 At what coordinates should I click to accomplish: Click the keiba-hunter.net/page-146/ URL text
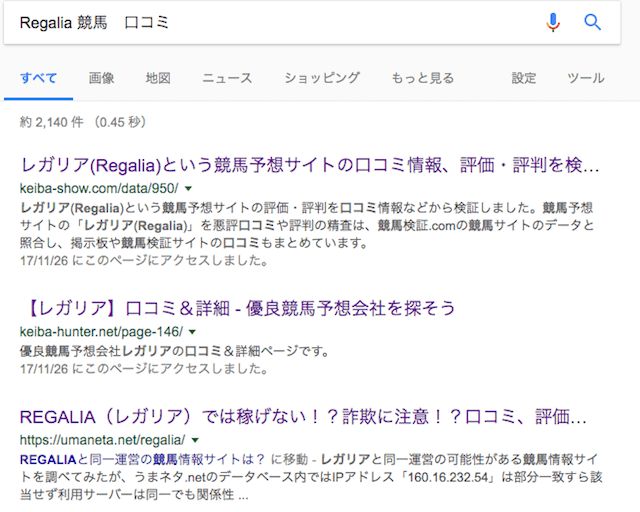click(101, 332)
